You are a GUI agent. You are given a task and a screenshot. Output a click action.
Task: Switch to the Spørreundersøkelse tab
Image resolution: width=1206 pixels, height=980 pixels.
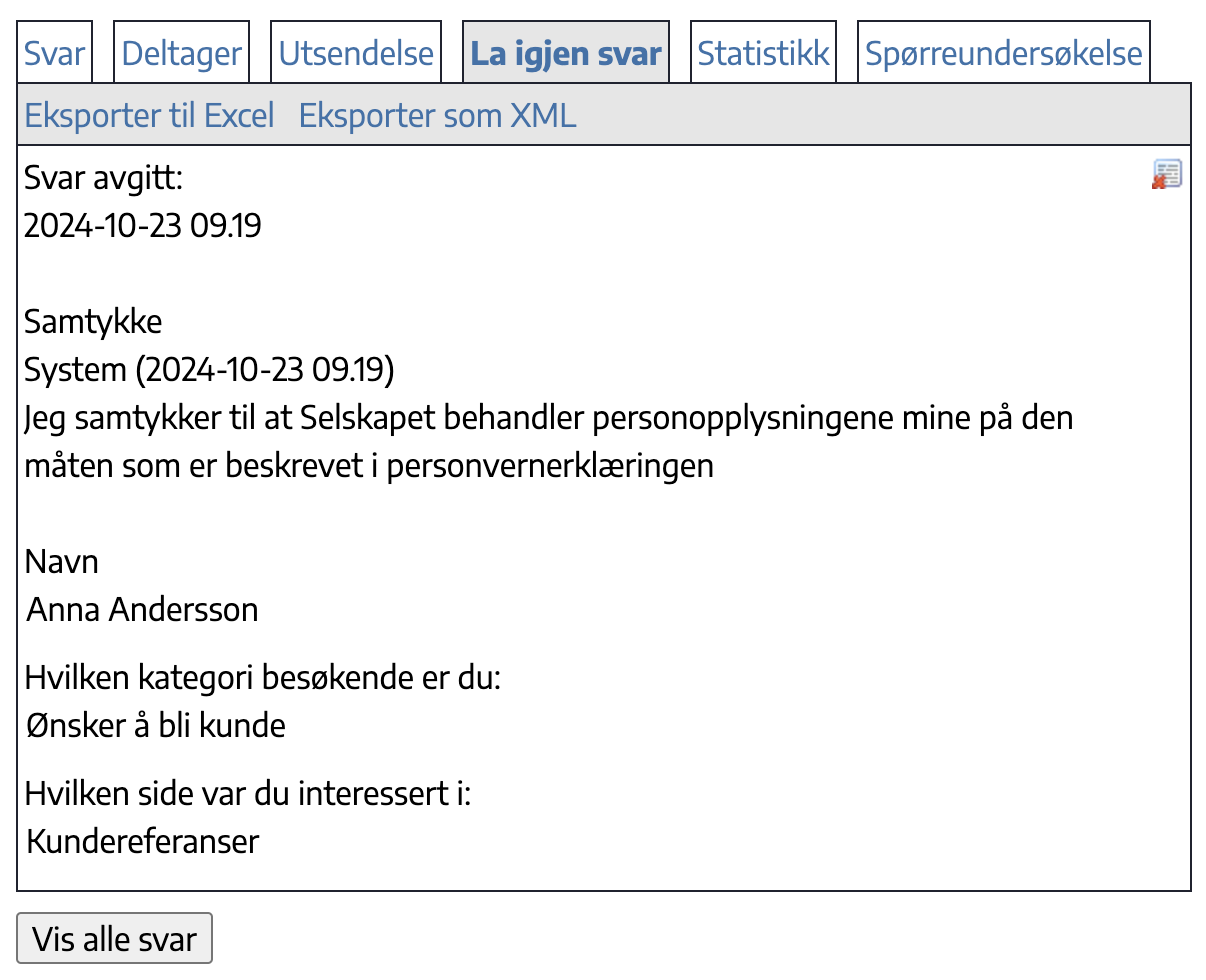1004,52
